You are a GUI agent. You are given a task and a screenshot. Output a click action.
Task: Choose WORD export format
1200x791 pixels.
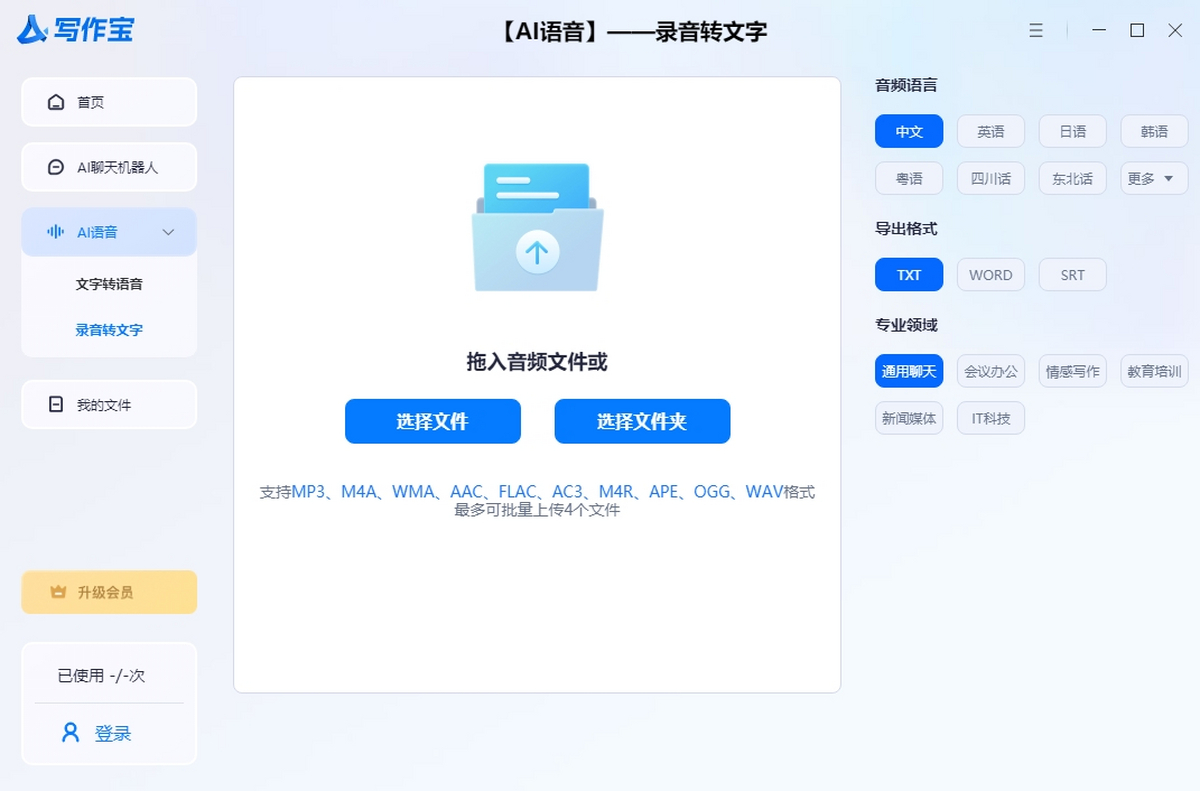tap(990, 275)
